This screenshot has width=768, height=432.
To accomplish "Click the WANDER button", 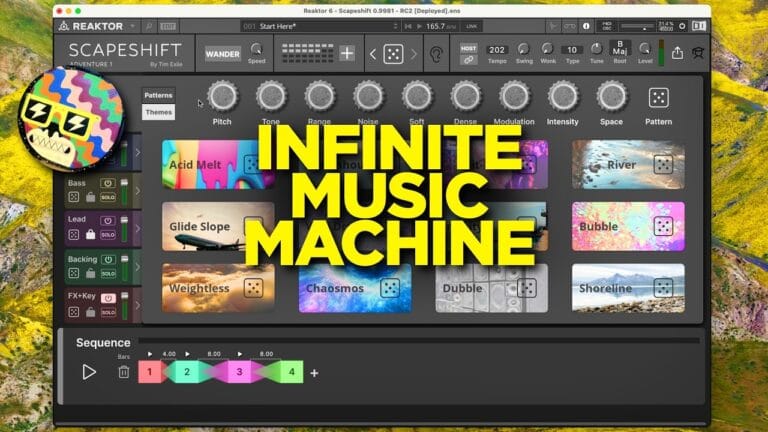I will tap(222, 54).
